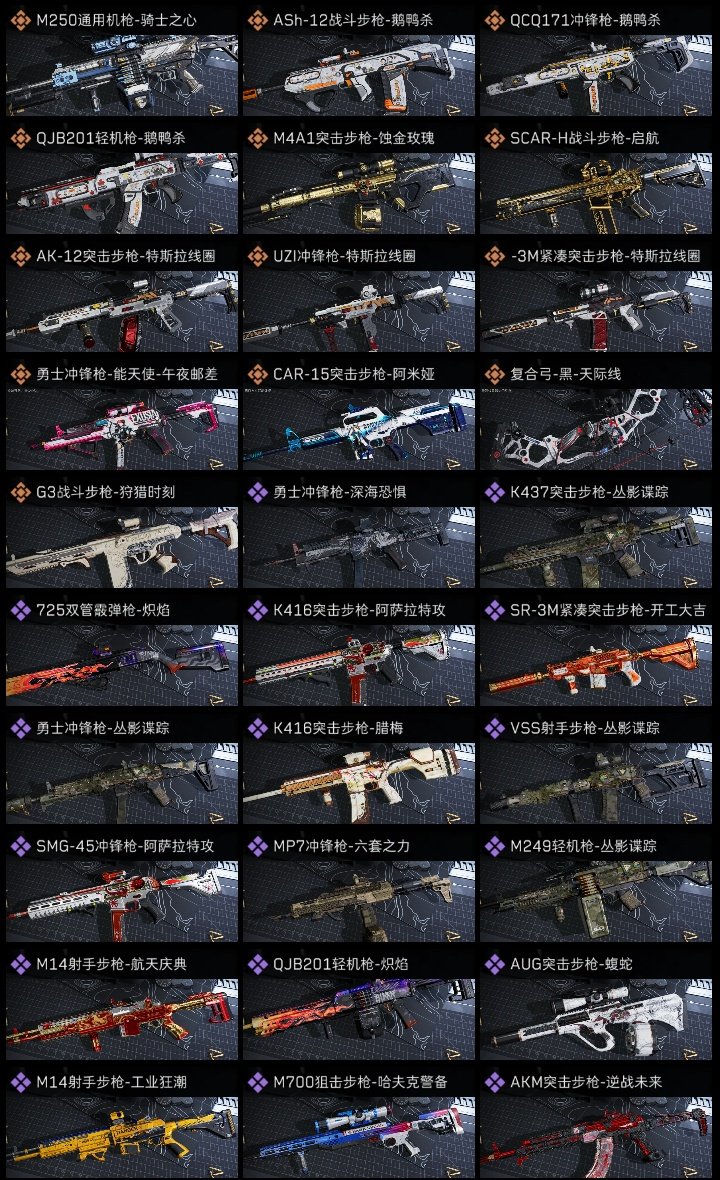Click the purple rarity icon next to MP7冲锋枪-六套之力
Screen dimensions: 720x1180
(257, 846)
